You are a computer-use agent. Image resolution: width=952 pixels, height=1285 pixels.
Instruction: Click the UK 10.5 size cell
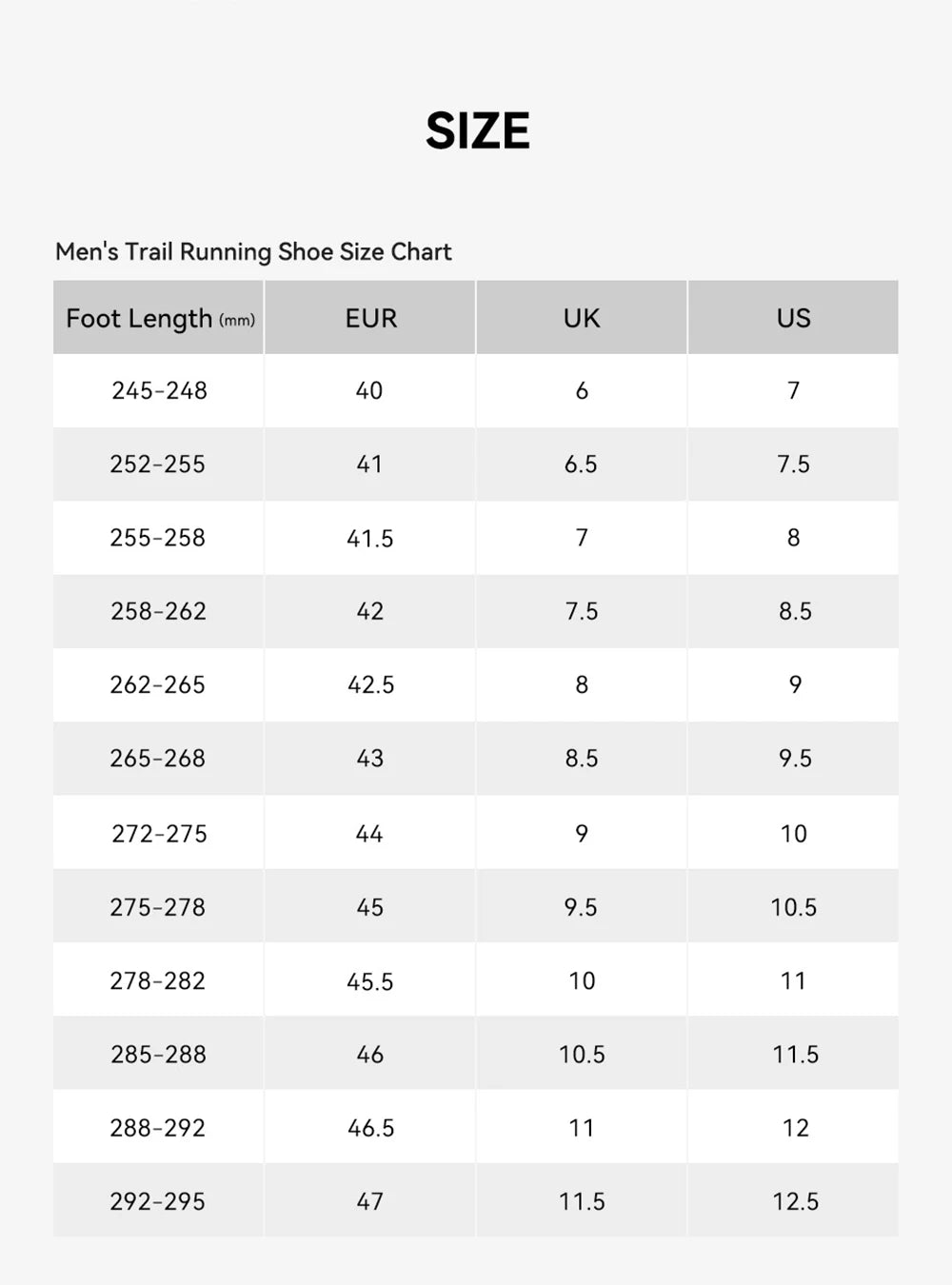pyautogui.click(x=582, y=1055)
